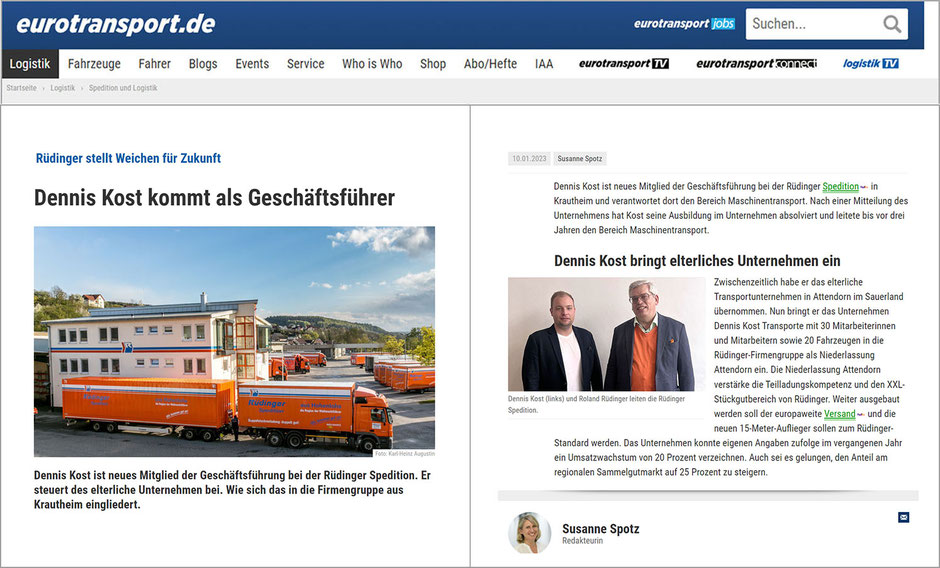Viewport: 940px width, 568px height.
Task: Click Susanne Spotz author portrait
Action: [x=529, y=533]
